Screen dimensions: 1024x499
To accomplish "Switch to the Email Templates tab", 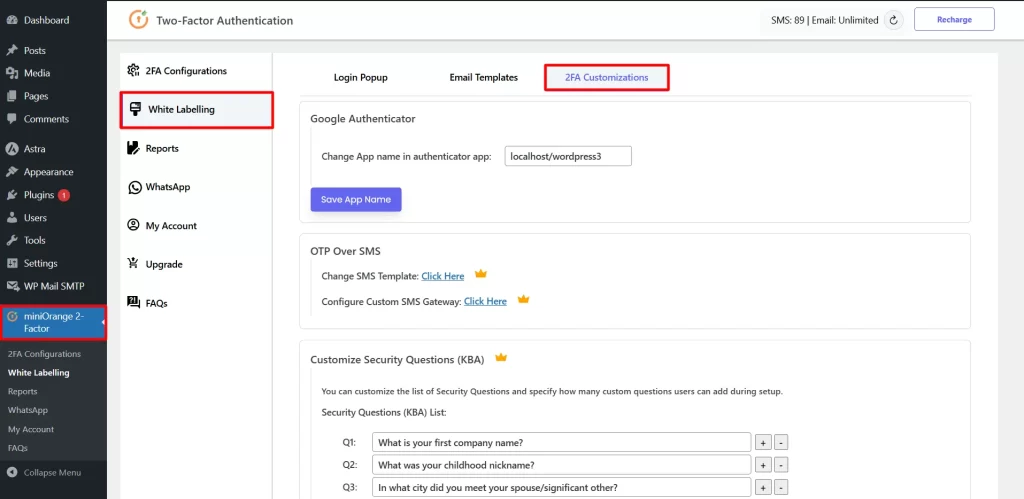I will 483,78.
